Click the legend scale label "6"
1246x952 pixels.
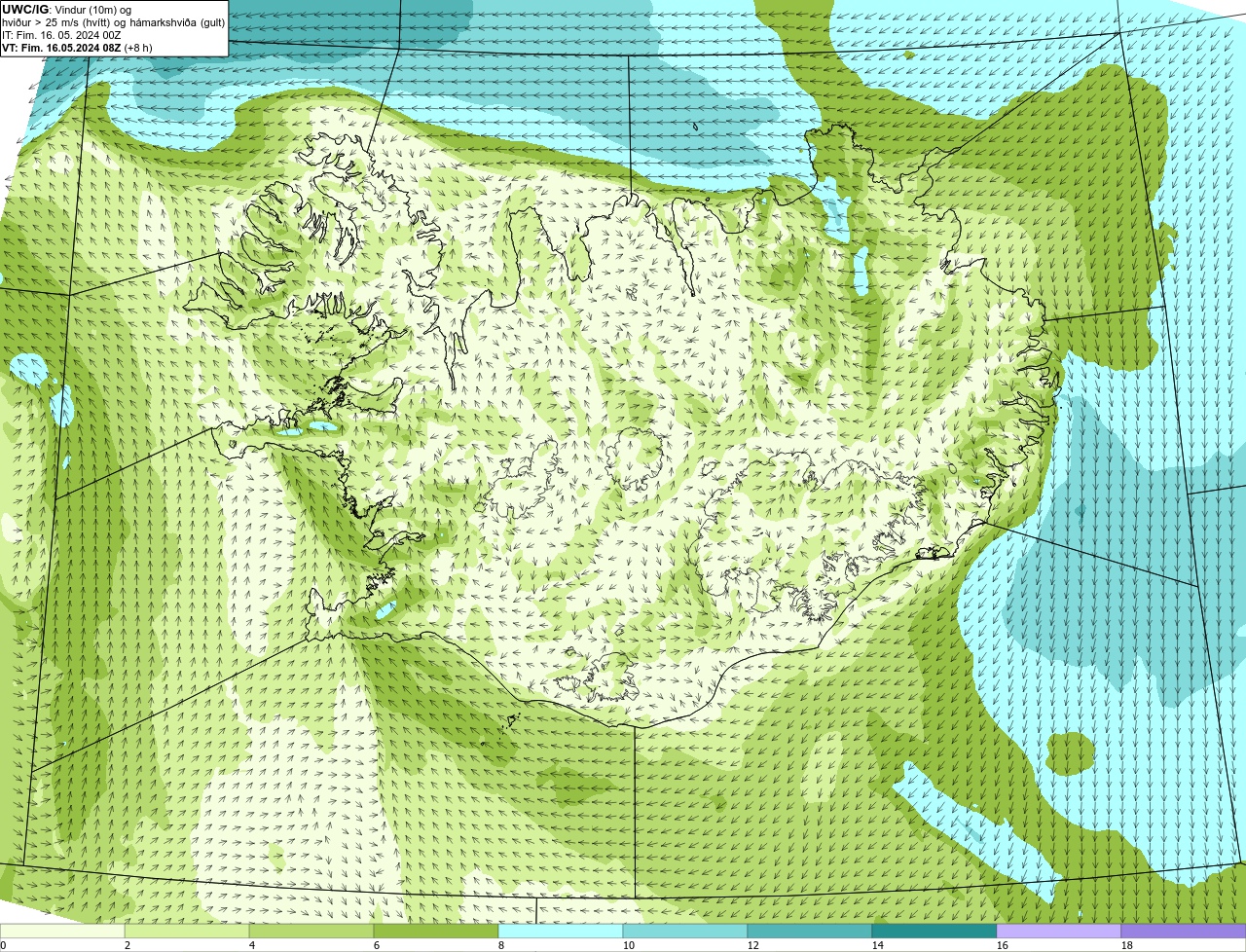[x=377, y=945]
